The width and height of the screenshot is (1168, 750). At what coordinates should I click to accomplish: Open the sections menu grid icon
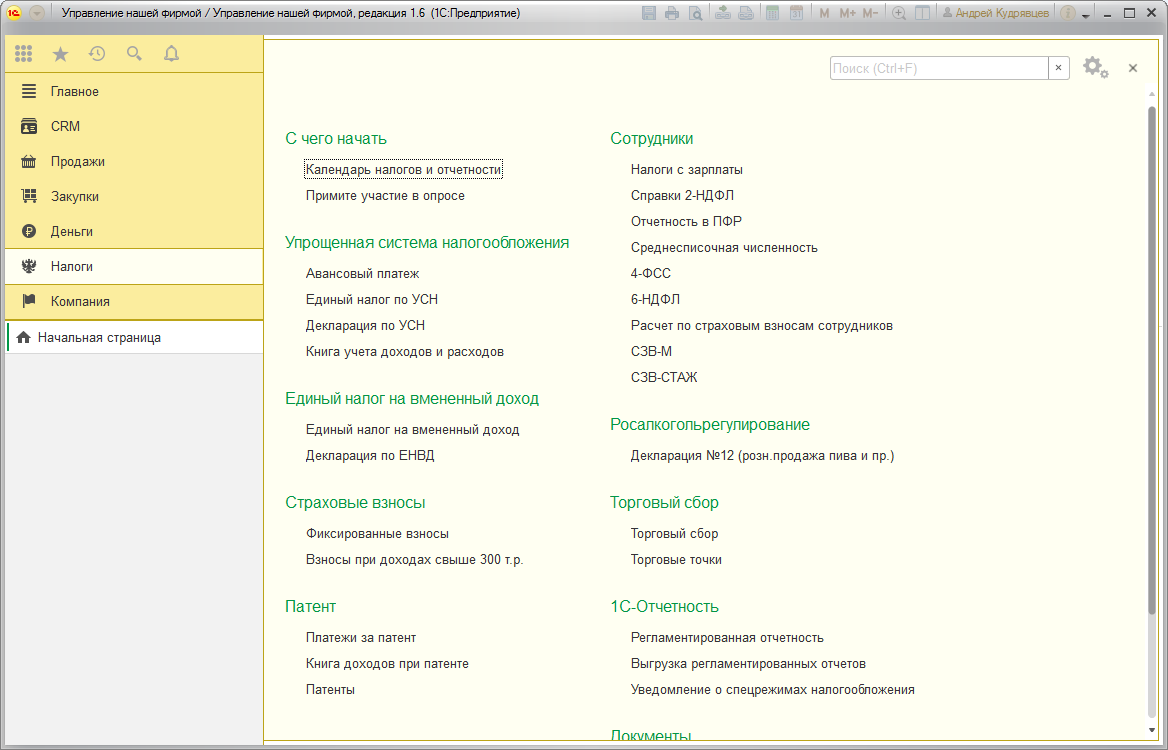tap(24, 54)
